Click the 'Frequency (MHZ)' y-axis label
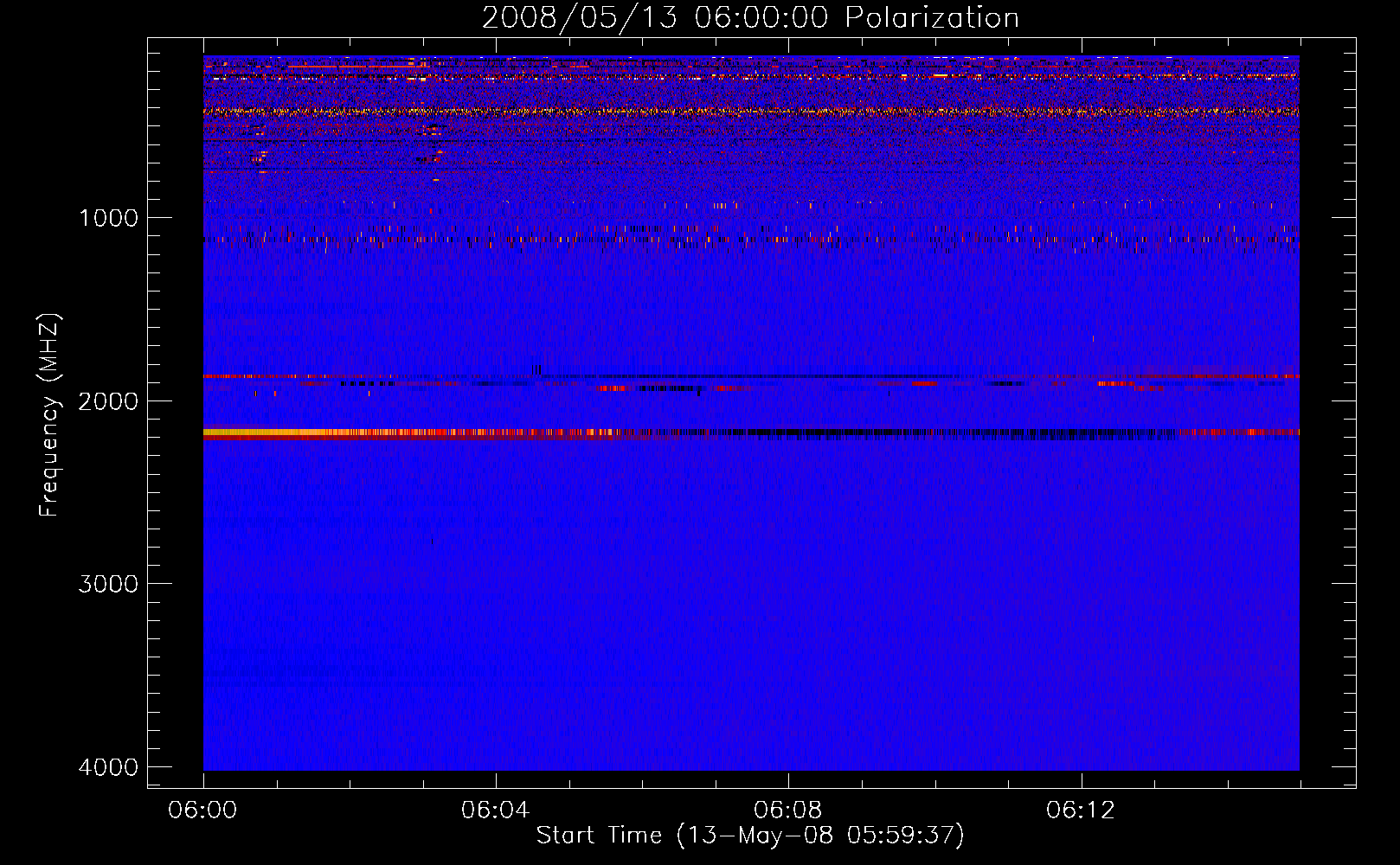The image size is (1400, 865). pos(49,415)
